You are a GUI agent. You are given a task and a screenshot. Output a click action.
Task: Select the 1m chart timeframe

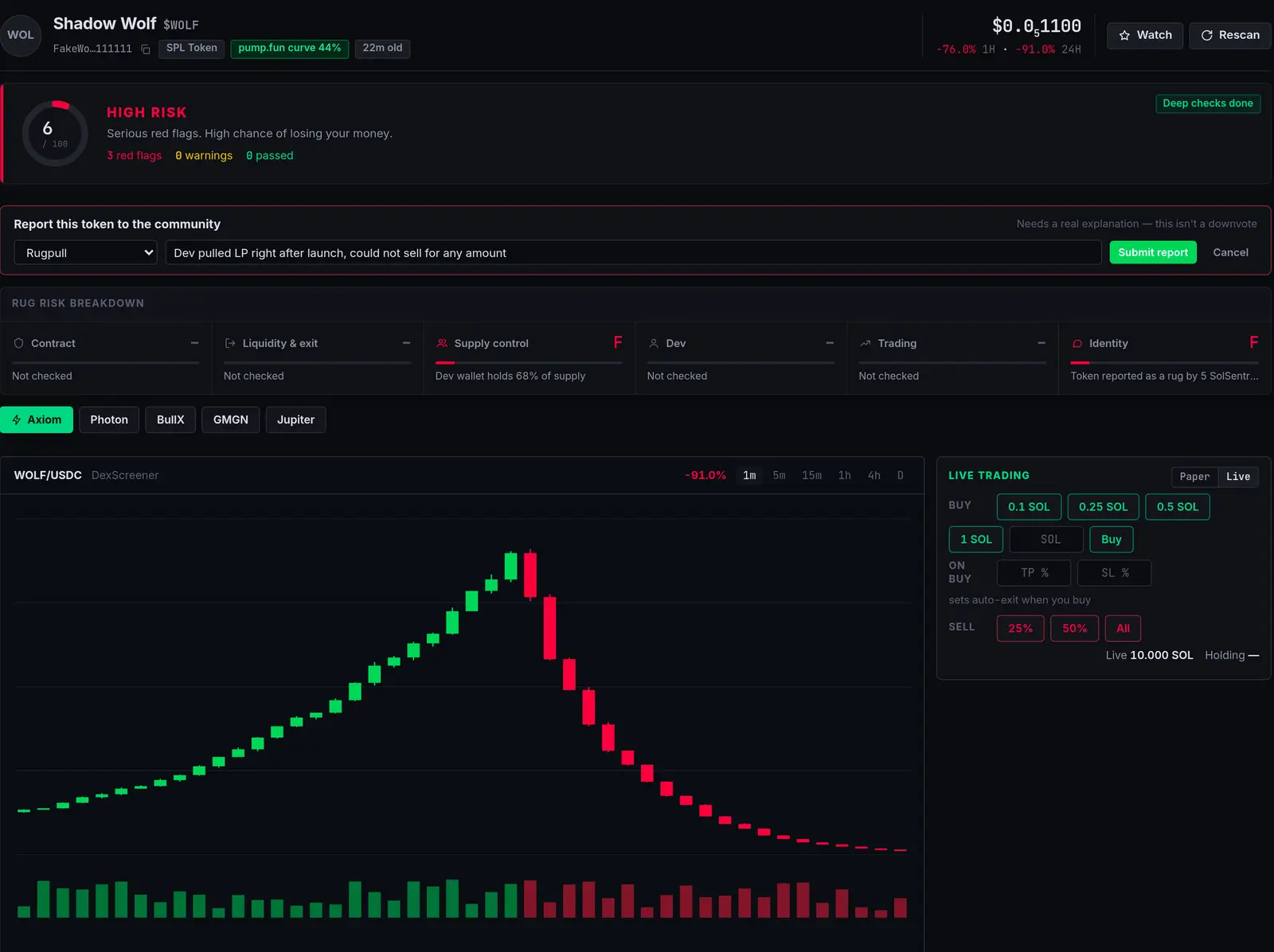(x=749, y=475)
